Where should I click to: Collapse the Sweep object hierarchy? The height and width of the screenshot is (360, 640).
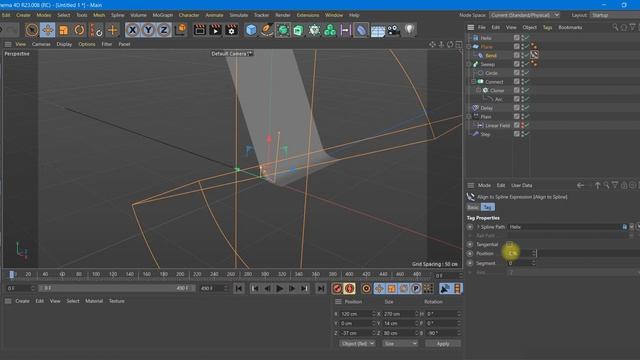(x=469, y=64)
